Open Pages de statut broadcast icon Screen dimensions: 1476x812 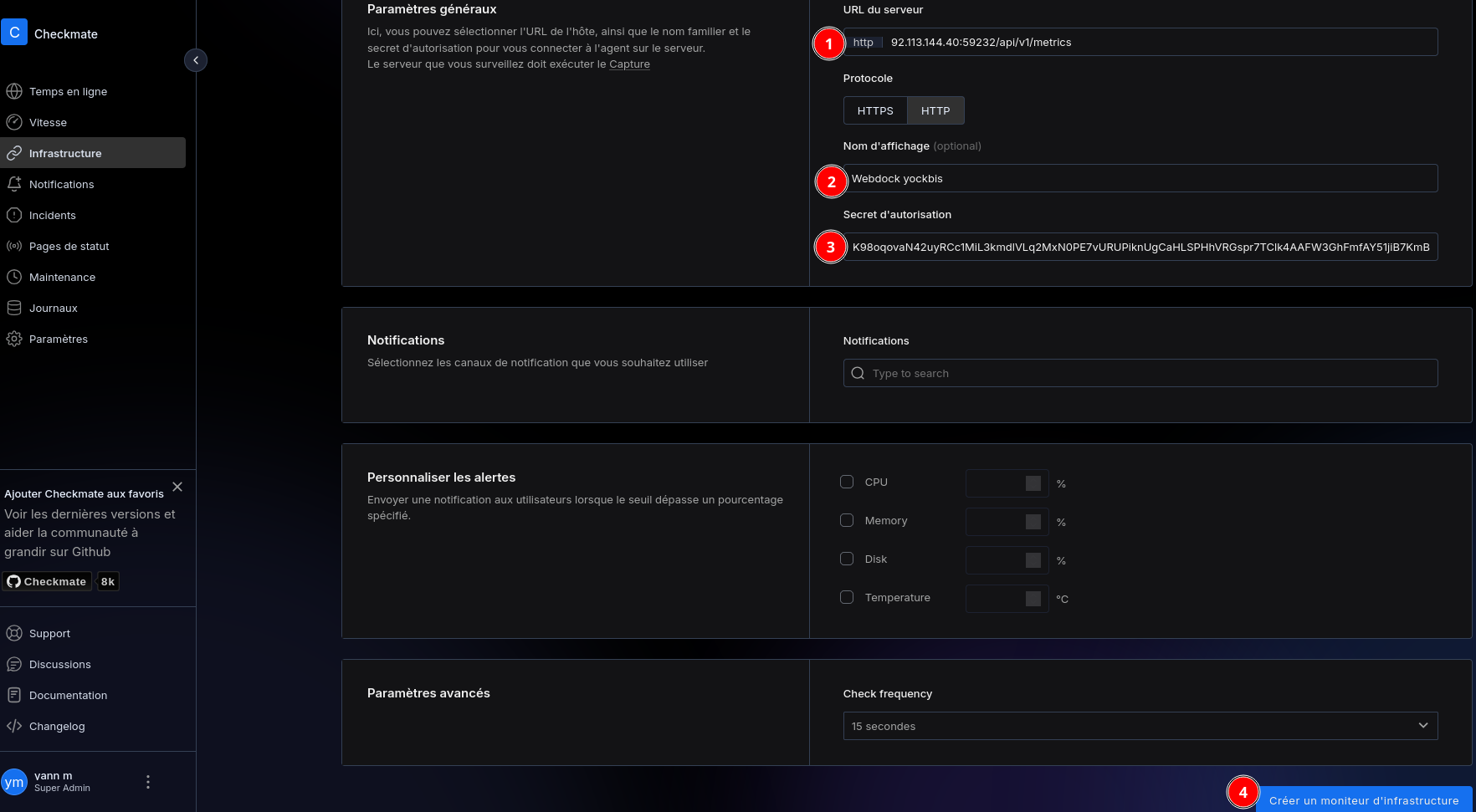click(x=14, y=246)
